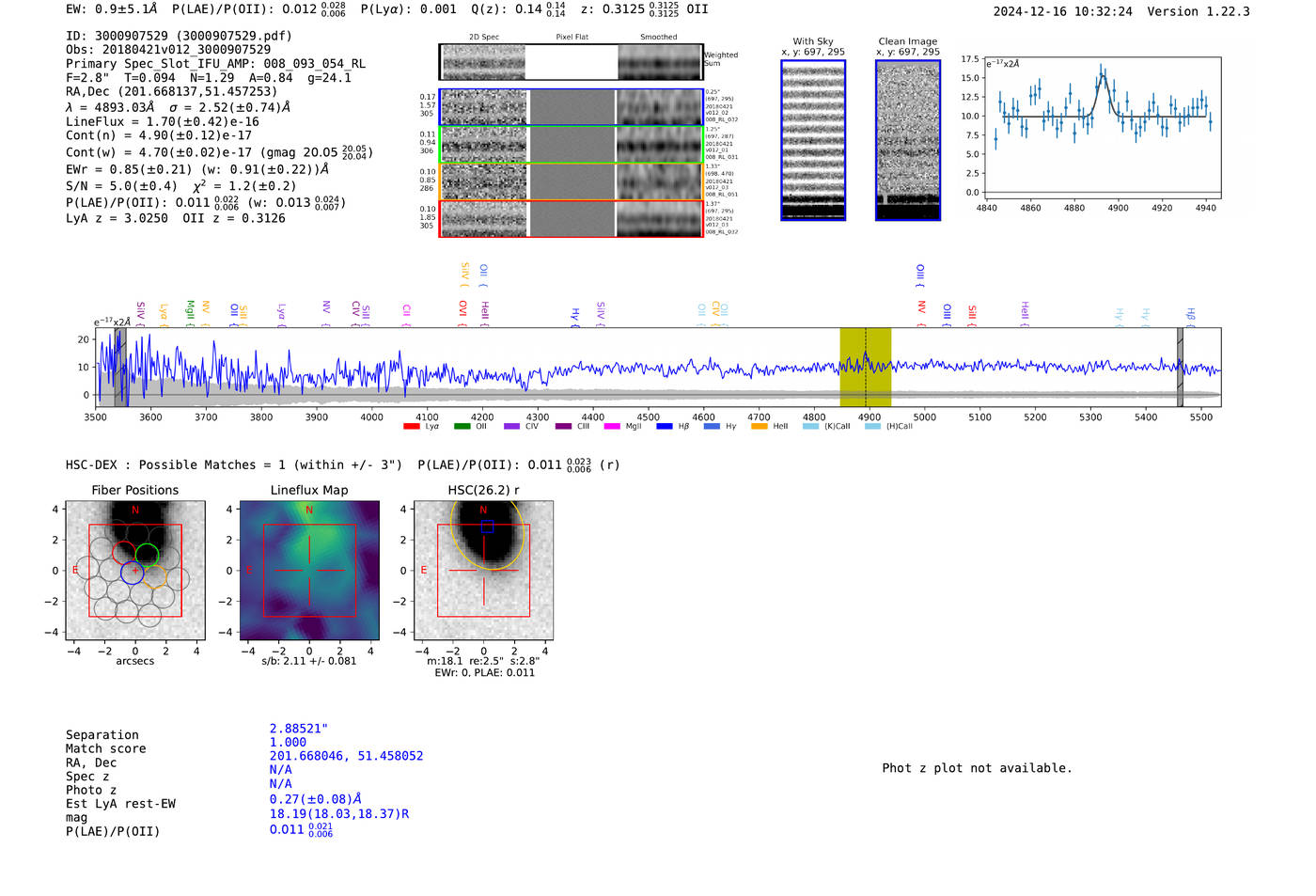Select the green-bordered 2D spectrum row
Viewport: 1316px width, 896px height.
571,145
